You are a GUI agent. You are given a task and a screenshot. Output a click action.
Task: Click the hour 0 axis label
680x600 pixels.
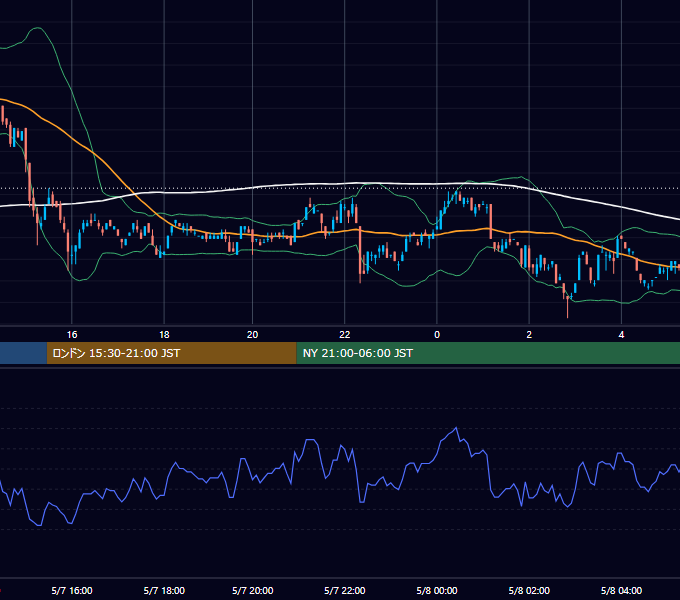click(437, 335)
